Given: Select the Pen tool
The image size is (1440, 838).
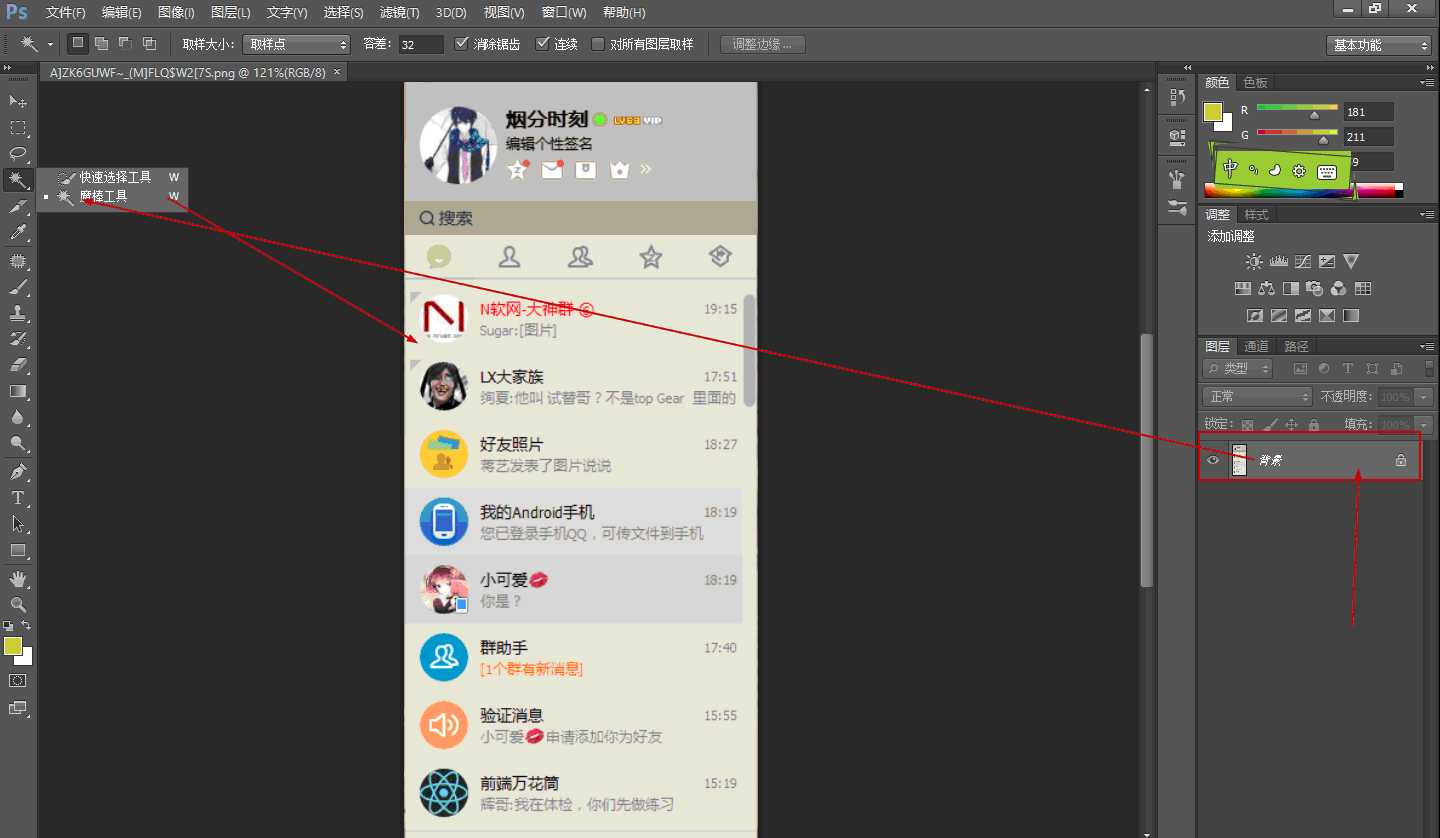Looking at the screenshot, I should click(x=18, y=471).
